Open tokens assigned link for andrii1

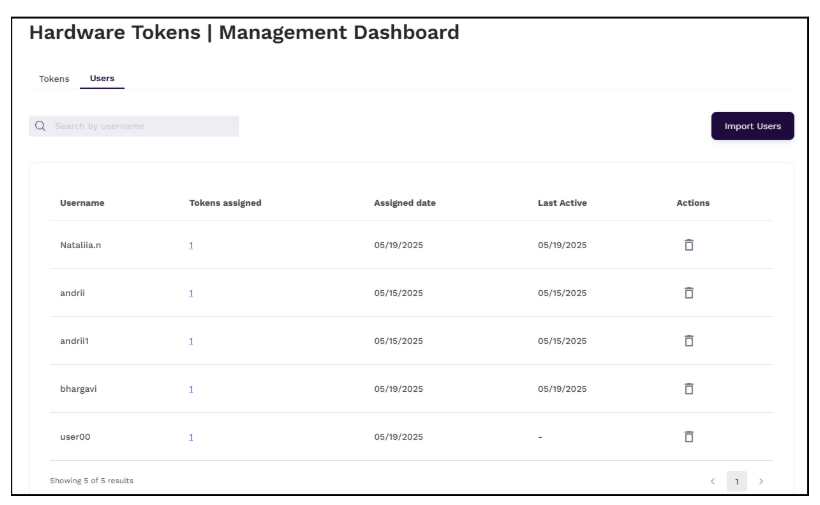pyautogui.click(x=190, y=341)
